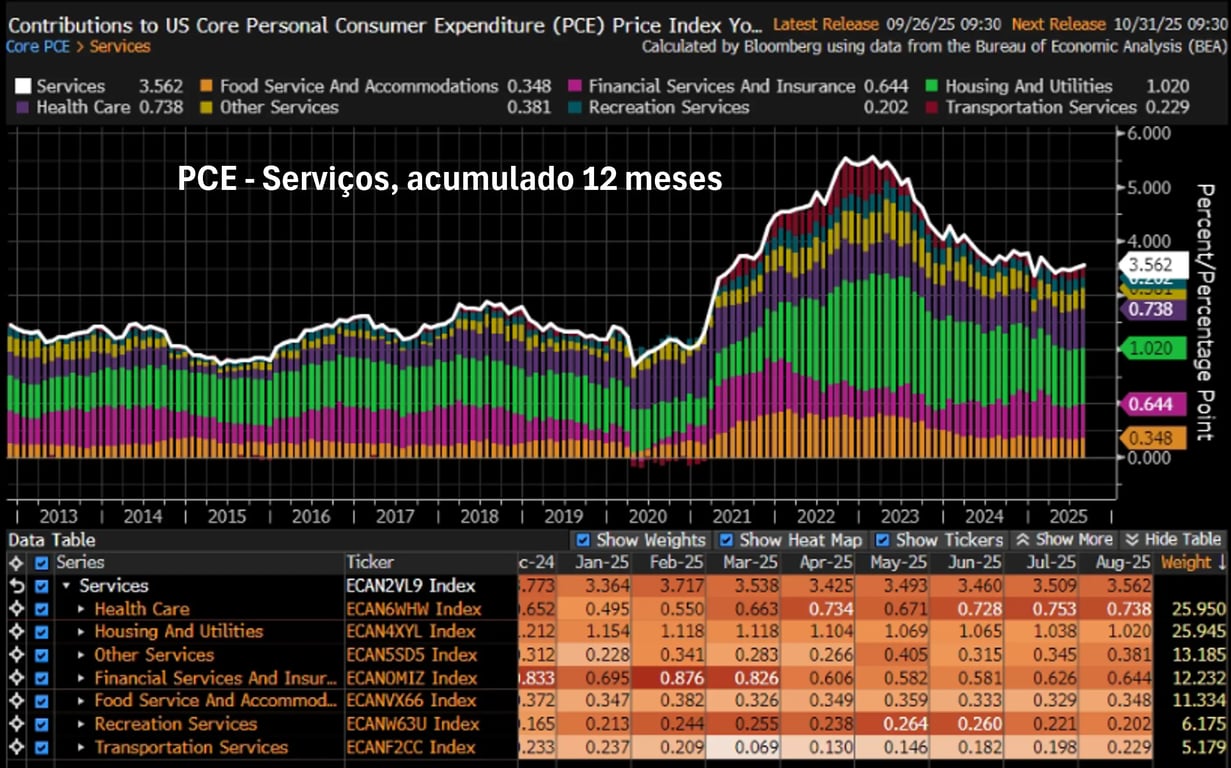
Task: Click the crosshair icon on Financial Services row
Action: (x=16, y=678)
